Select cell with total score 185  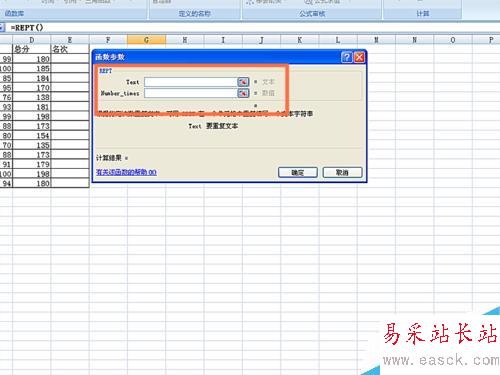point(32,69)
